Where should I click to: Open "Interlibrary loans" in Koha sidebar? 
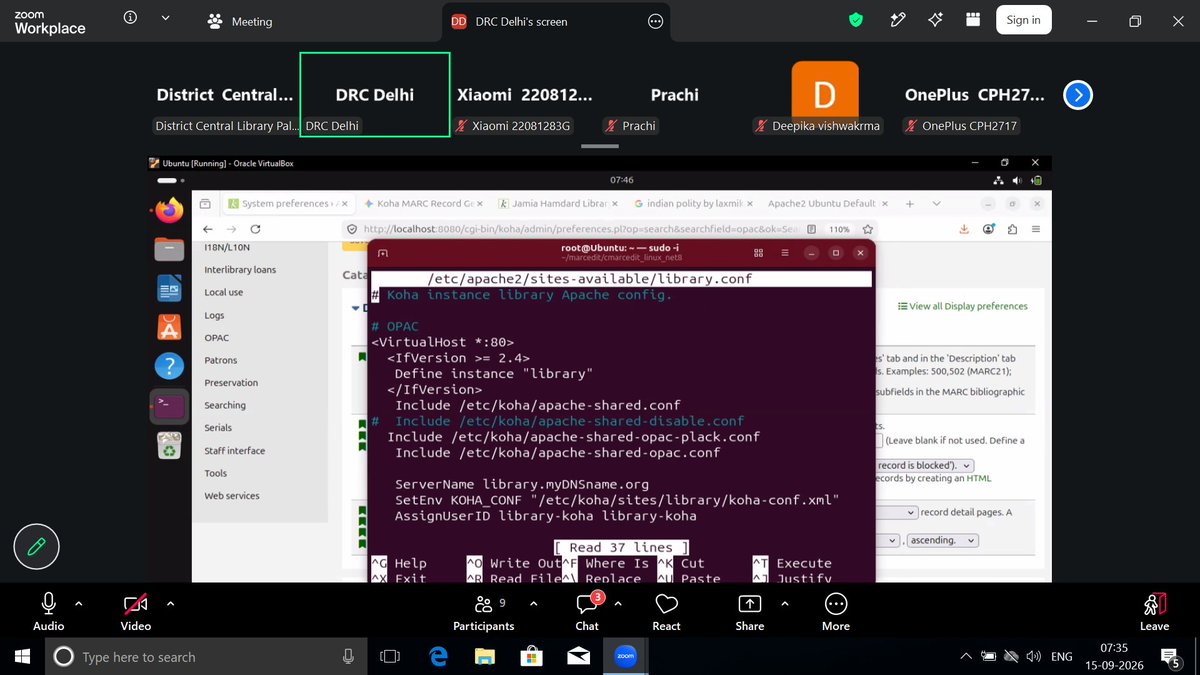tap(240, 270)
